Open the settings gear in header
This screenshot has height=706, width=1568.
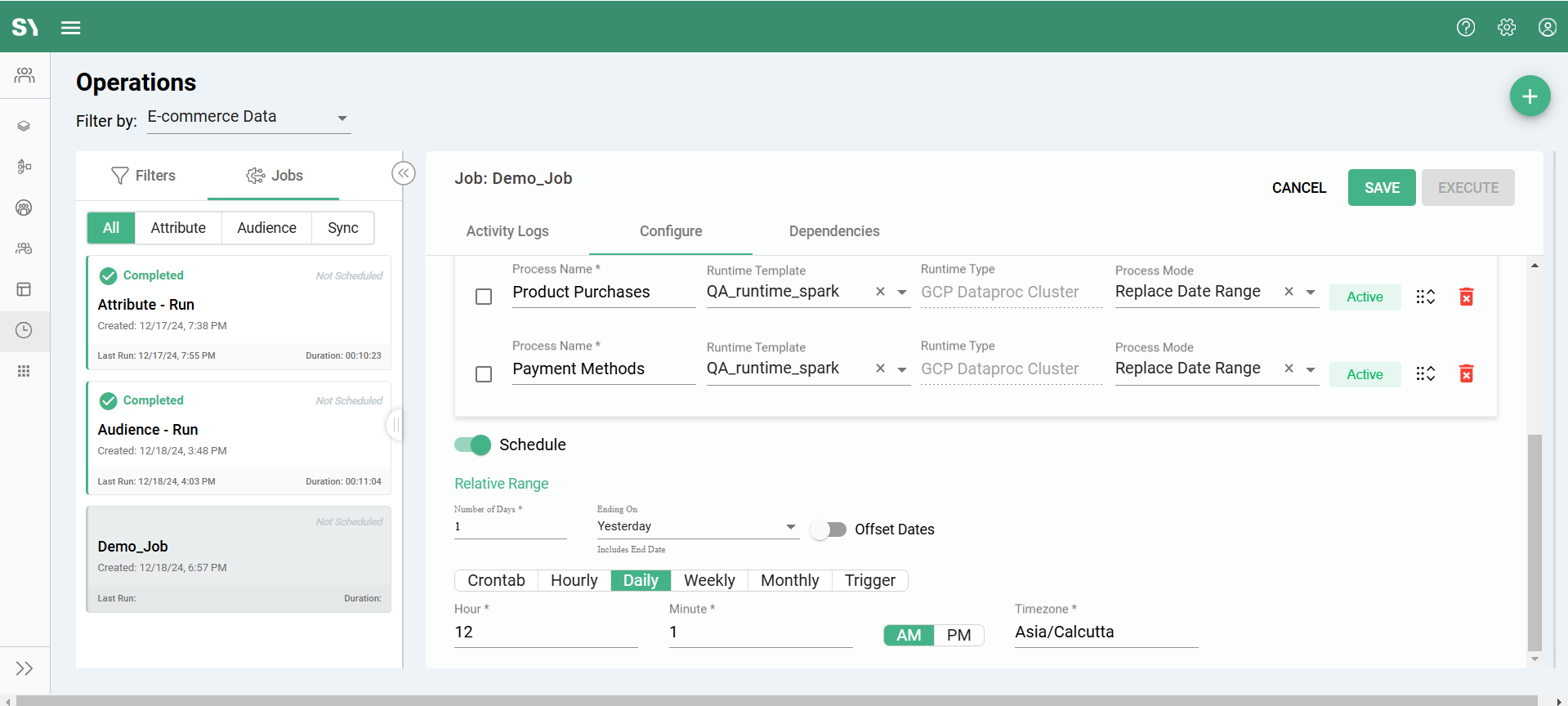click(x=1506, y=27)
